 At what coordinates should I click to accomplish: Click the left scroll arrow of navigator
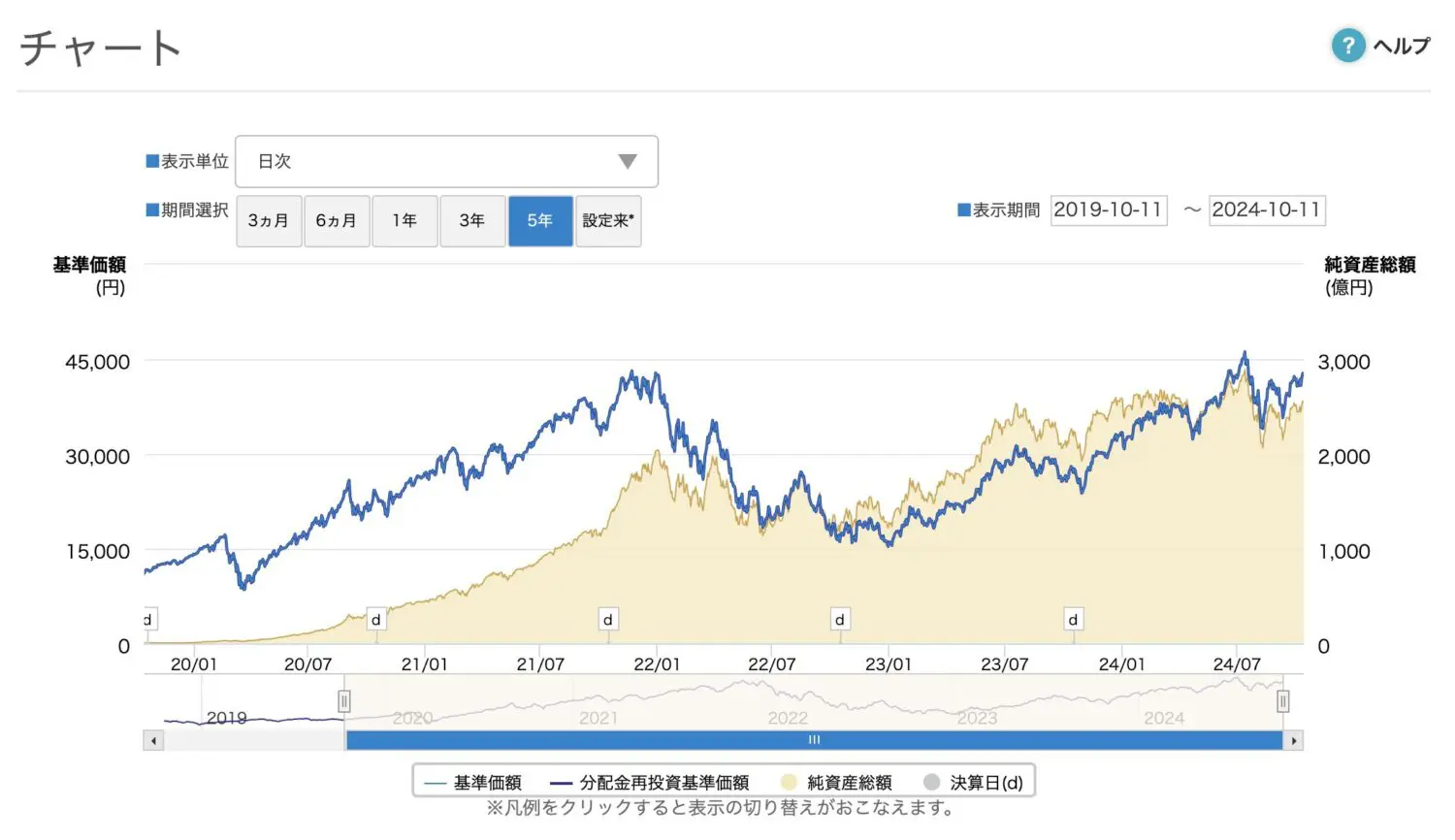coord(153,741)
